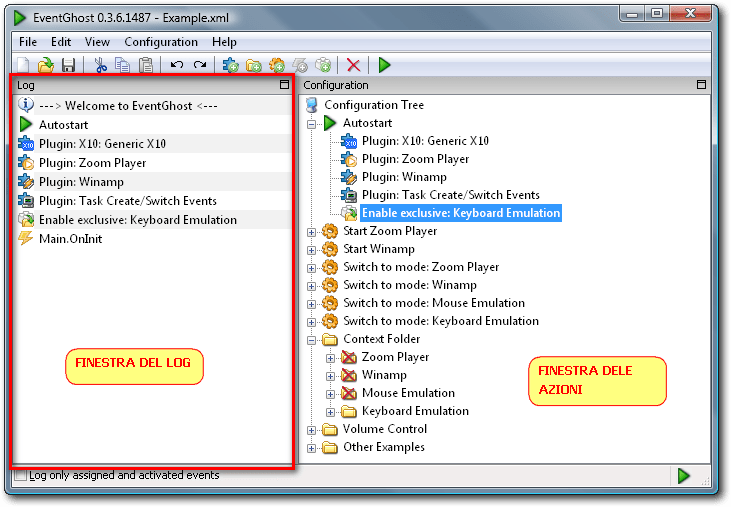Expand Switch to mode: Zoom Player

311,268
